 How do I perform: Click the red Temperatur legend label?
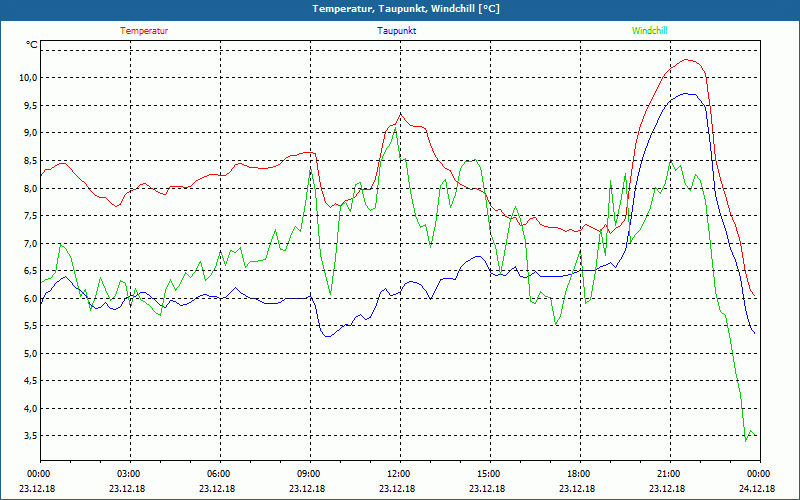point(144,31)
